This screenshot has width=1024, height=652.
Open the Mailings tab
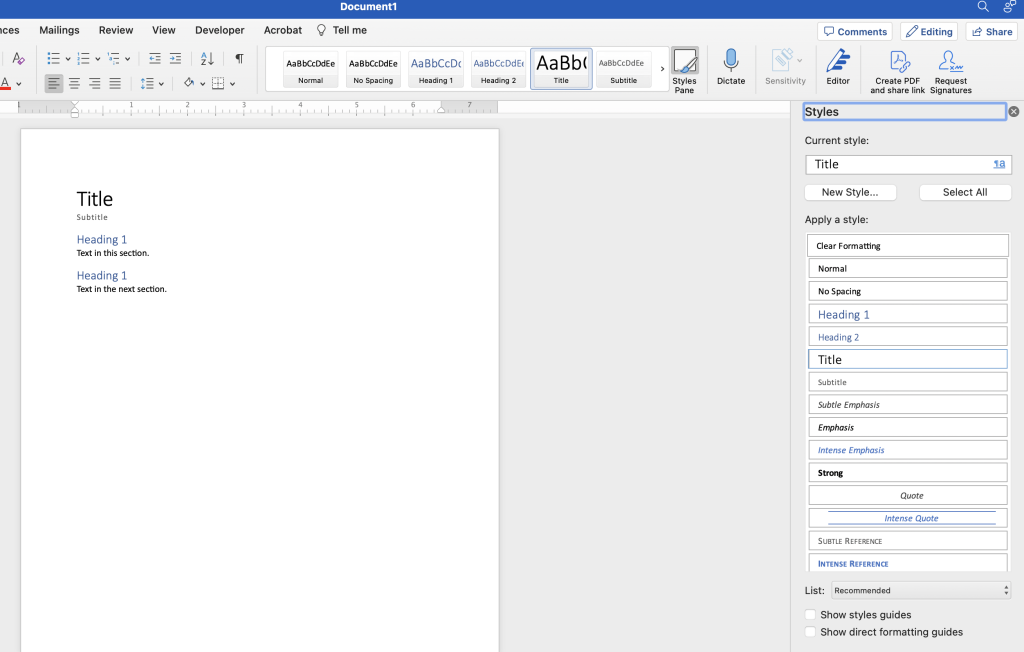click(59, 30)
